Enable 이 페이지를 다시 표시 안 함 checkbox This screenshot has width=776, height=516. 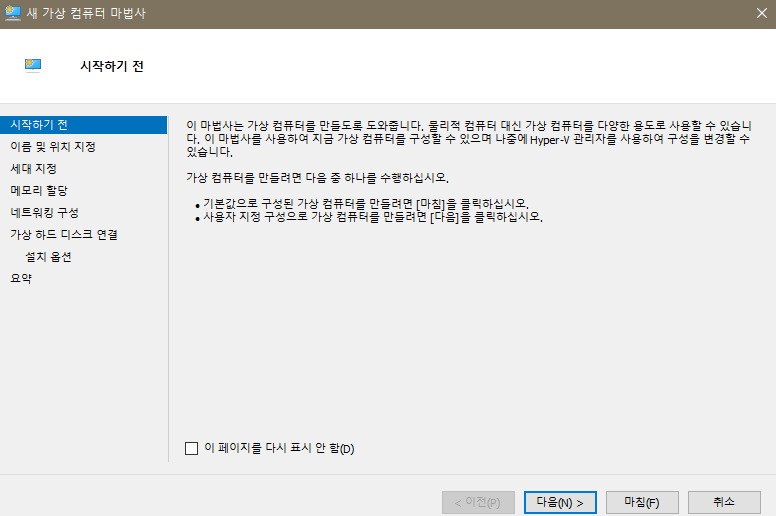pyautogui.click(x=192, y=448)
